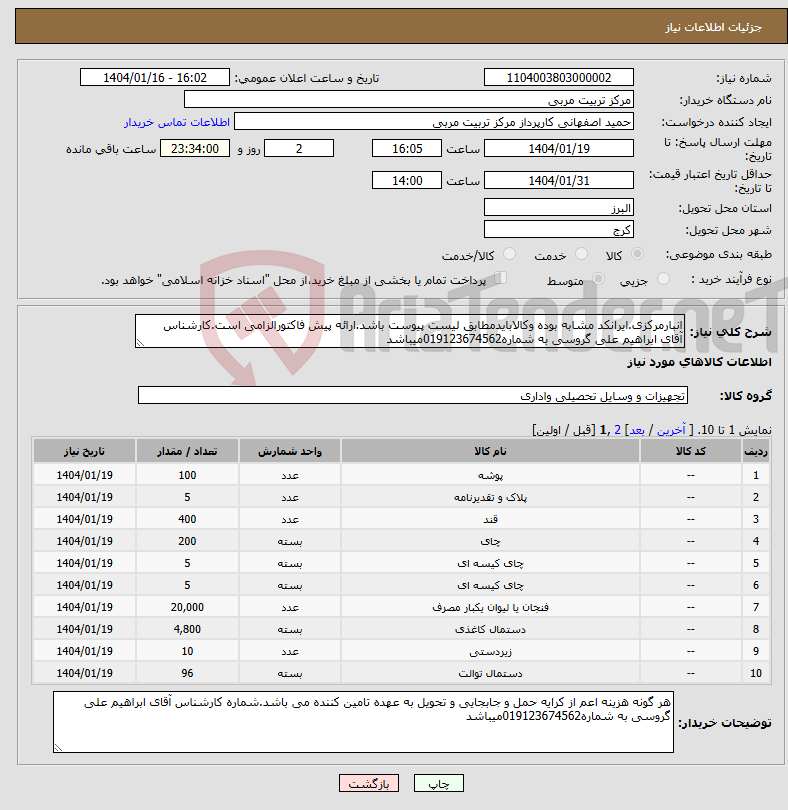This screenshot has width=788, height=810.
Task: Select چای کیسه ای in row 5
Action: pos(490,563)
